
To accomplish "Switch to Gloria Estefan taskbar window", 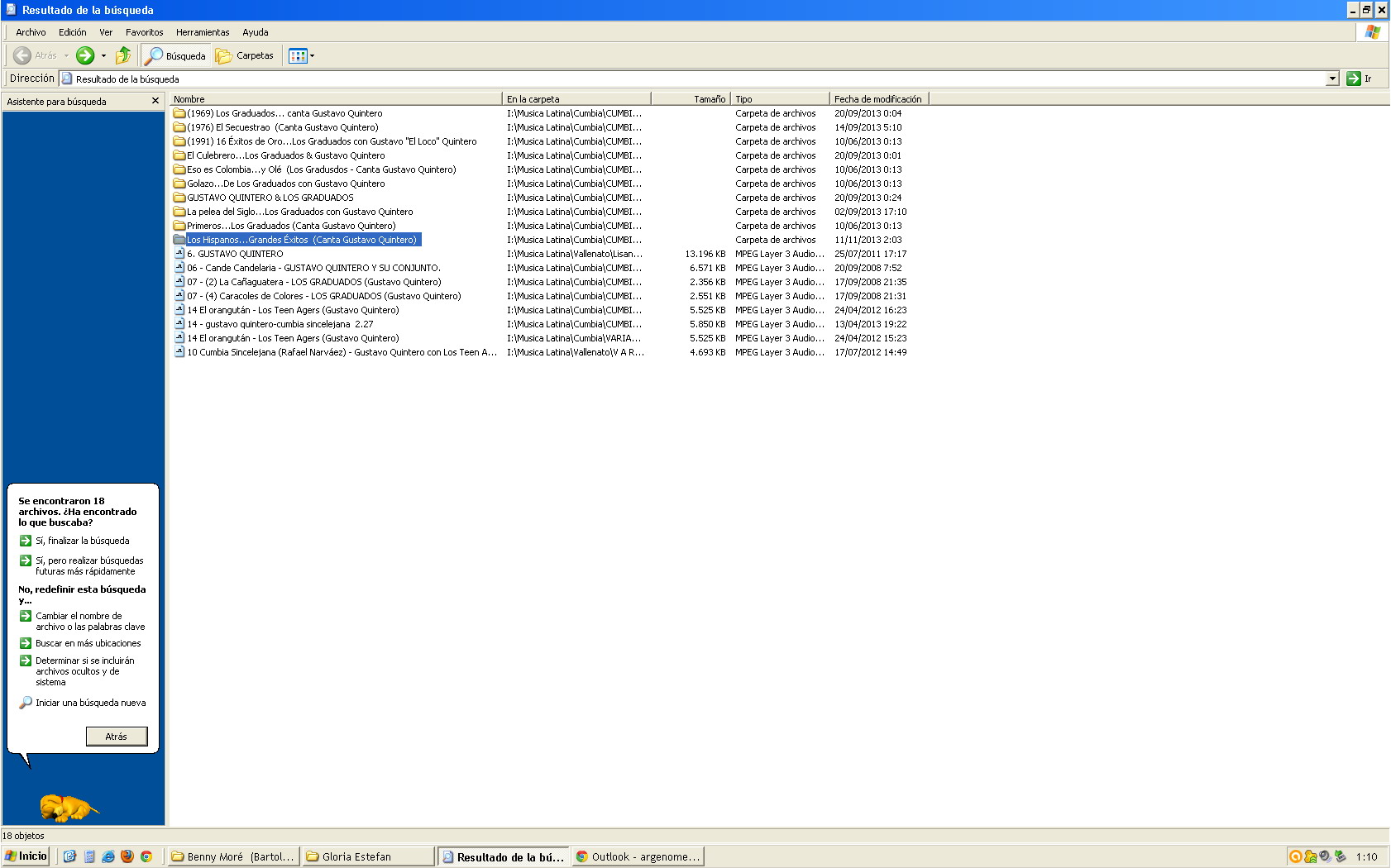I will pos(367,856).
